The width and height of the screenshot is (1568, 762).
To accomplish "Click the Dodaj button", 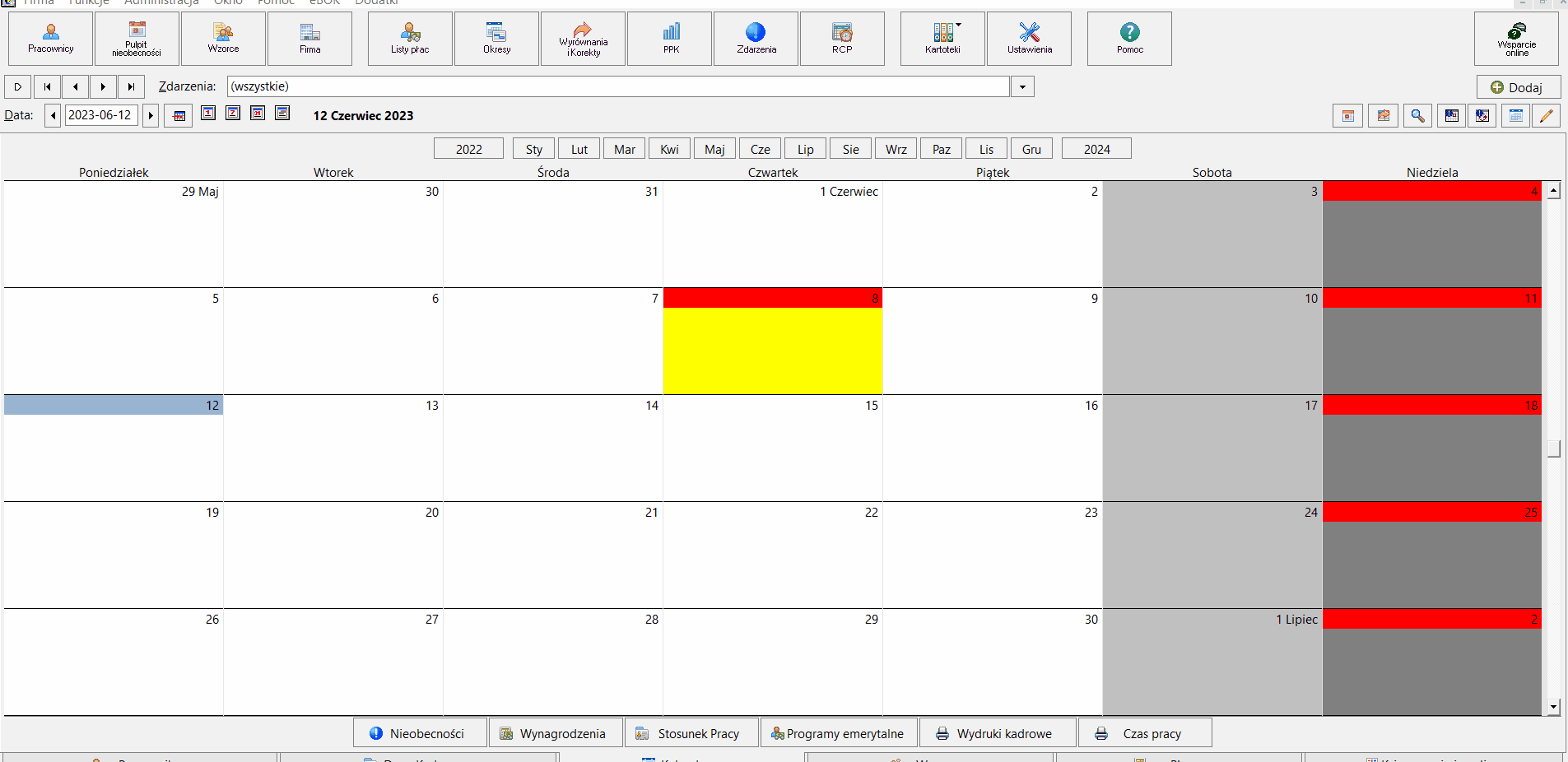I will tap(1519, 87).
